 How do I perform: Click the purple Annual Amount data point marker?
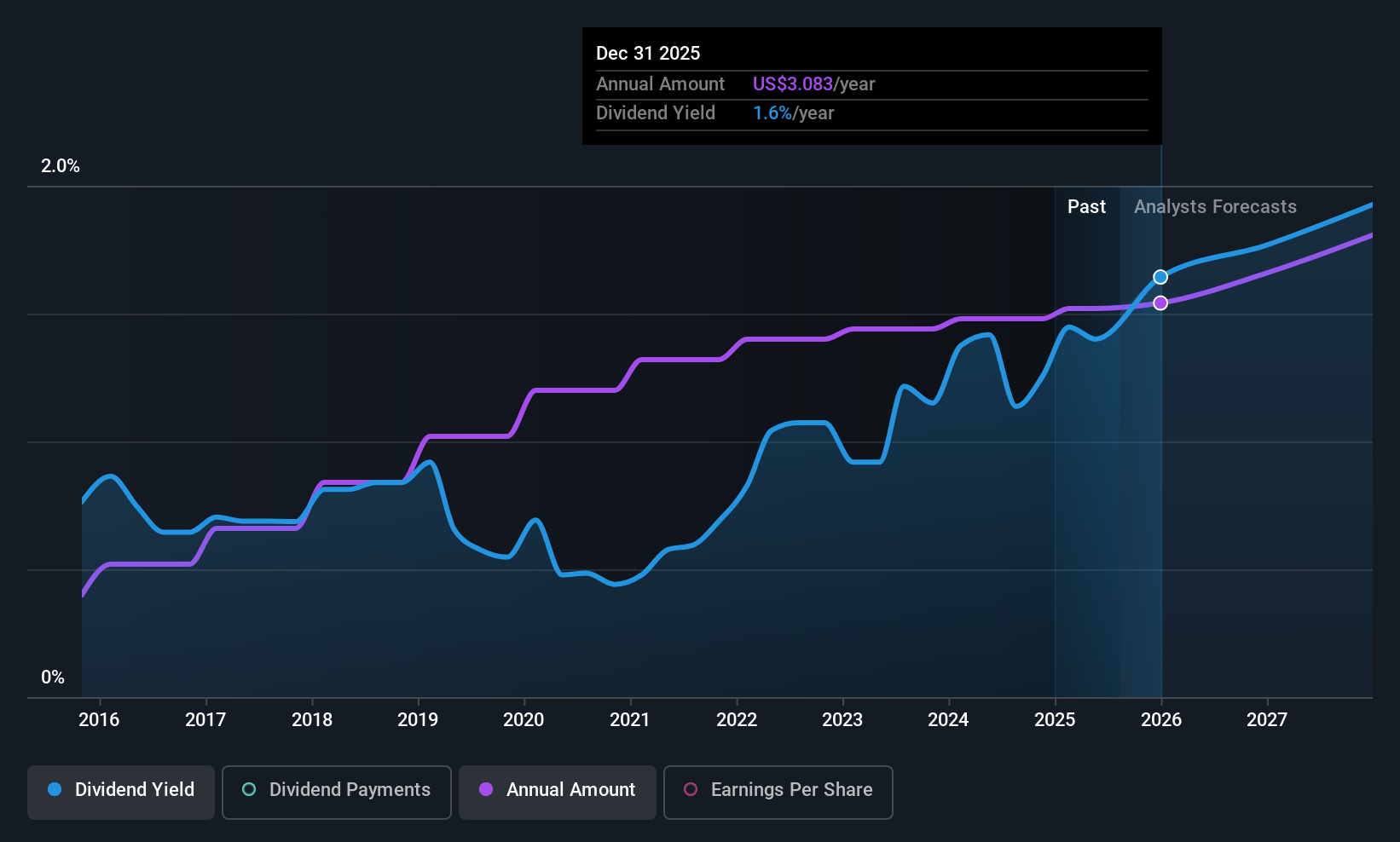[x=1160, y=303]
